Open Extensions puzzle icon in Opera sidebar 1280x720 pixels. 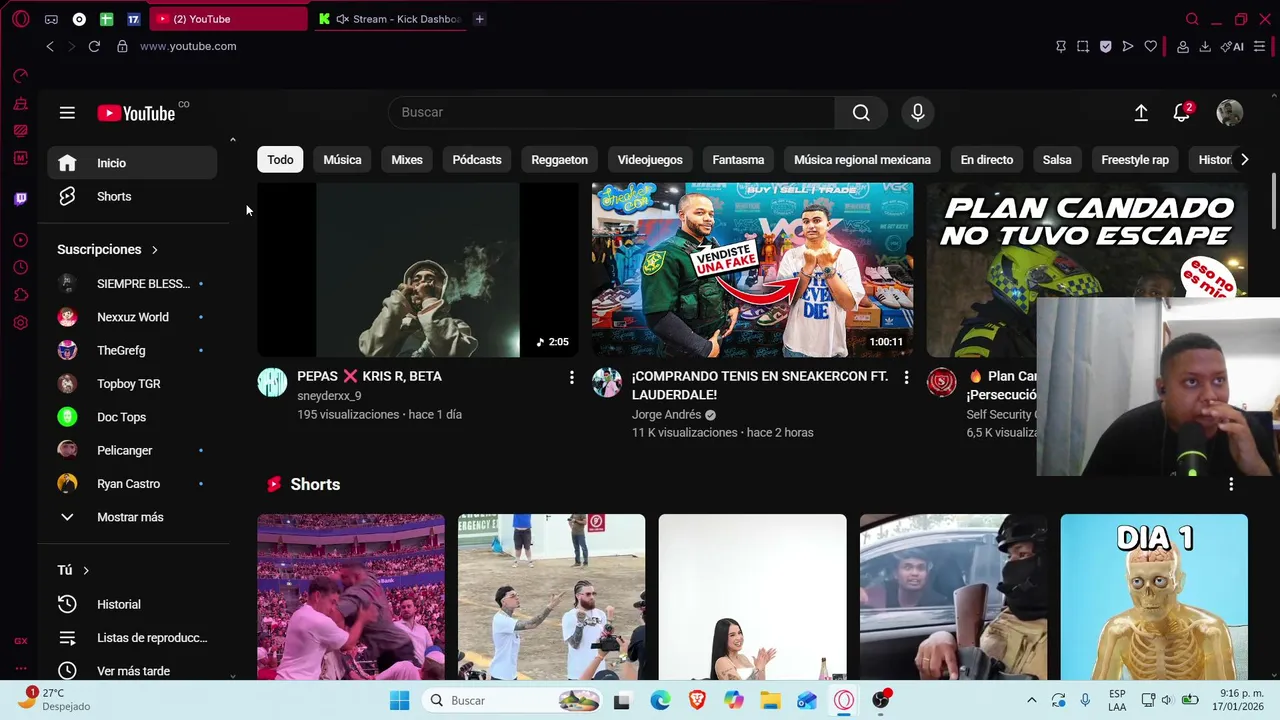[x=21, y=295]
